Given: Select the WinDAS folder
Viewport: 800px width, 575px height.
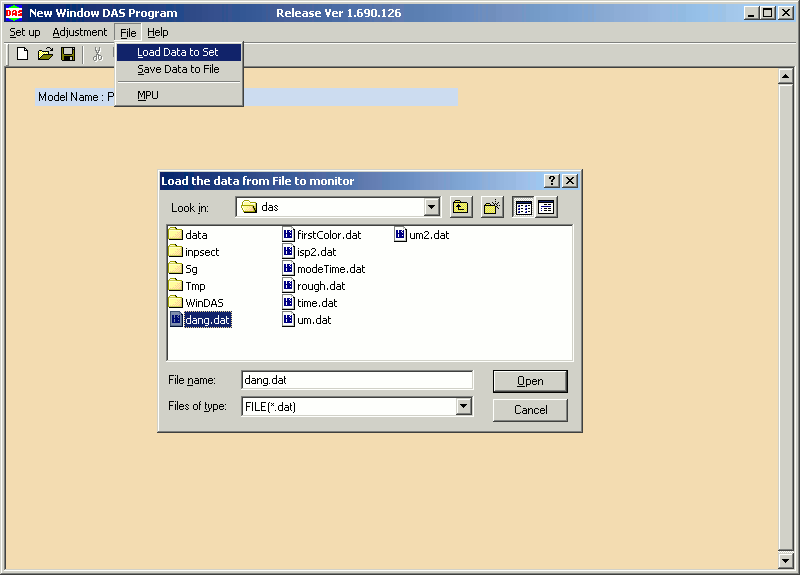Looking at the screenshot, I should pos(196,303).
